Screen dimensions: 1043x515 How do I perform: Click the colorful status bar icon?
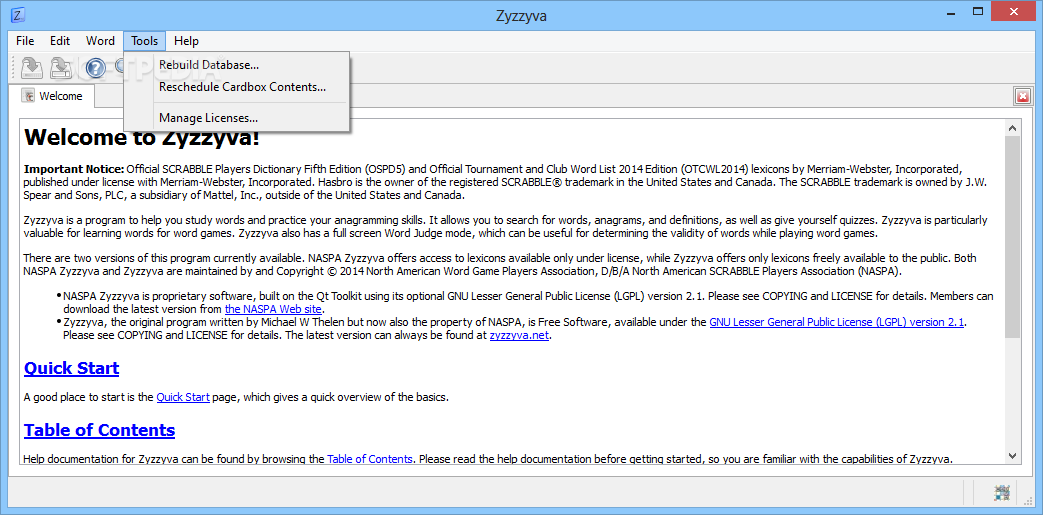pyautogui.click(x=1002, y=493)
